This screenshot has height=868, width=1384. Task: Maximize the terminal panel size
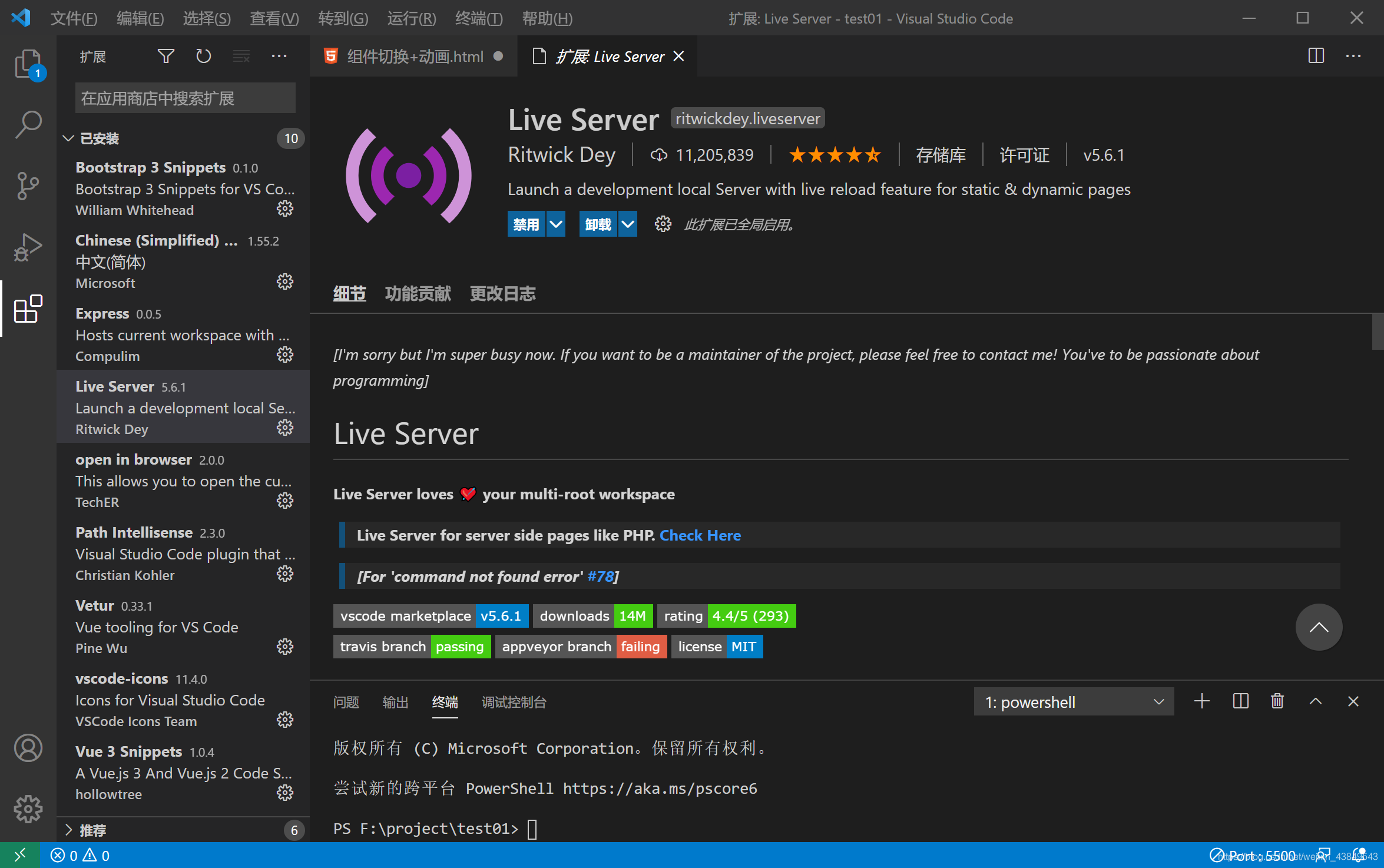click(x=1316, y=701)
